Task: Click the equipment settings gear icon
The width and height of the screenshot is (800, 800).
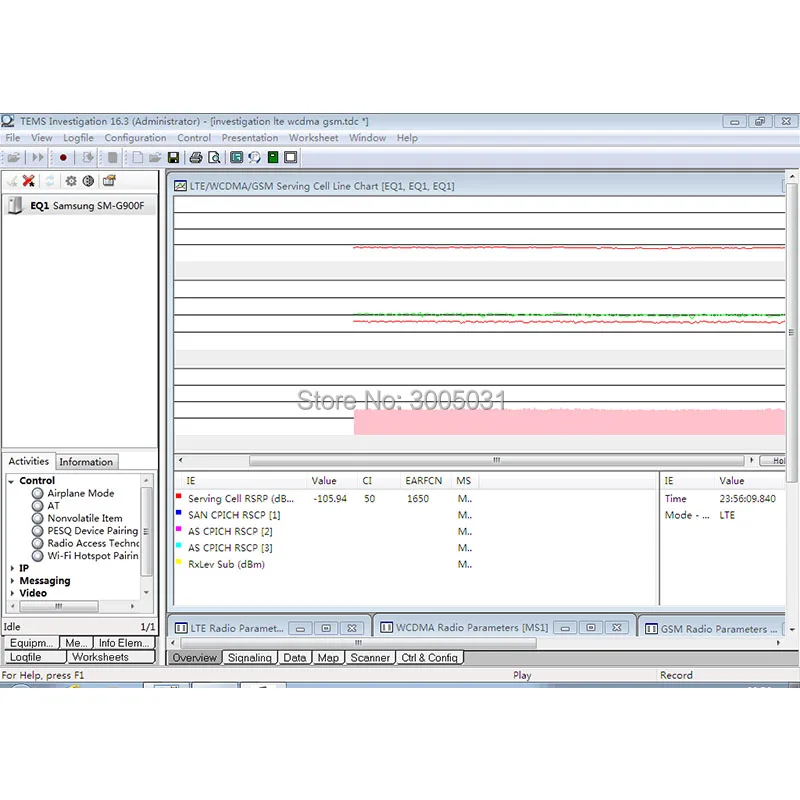Action: pos(71,181)
